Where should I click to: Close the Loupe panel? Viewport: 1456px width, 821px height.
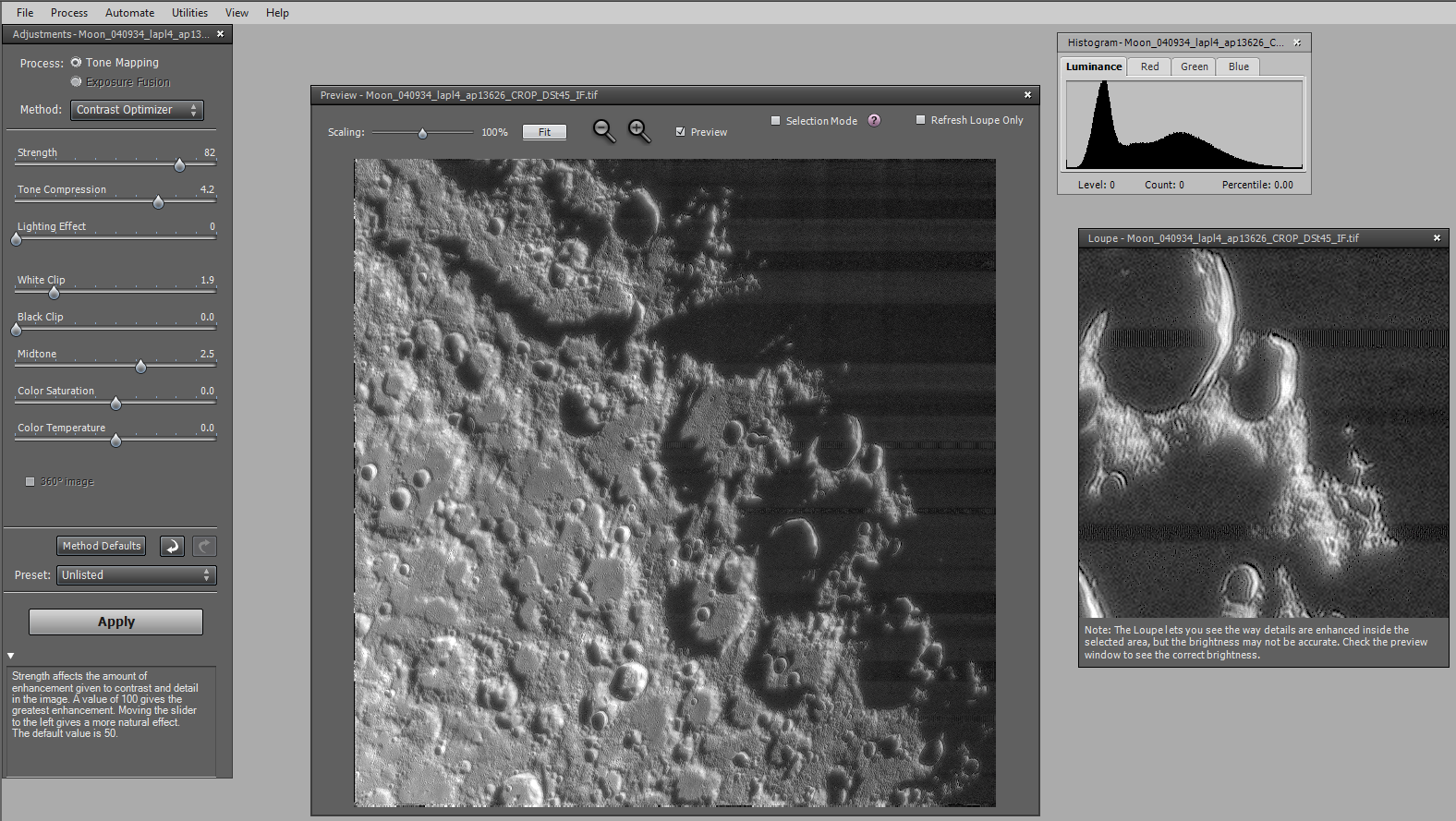pos(1437,238)
